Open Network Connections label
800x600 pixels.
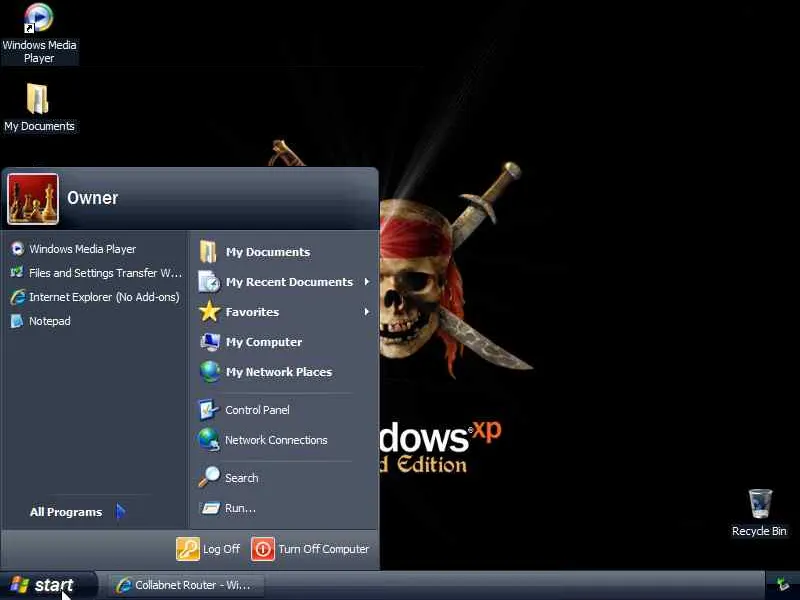click(x=276, y=440)
